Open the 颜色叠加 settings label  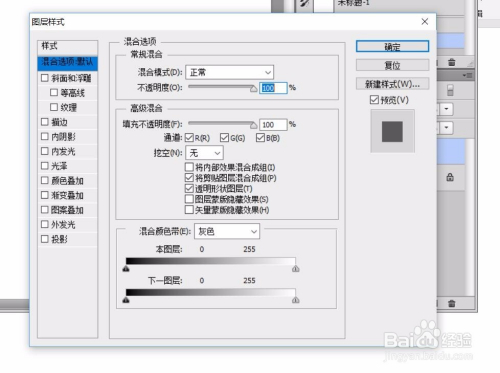[x=67, y=180]
